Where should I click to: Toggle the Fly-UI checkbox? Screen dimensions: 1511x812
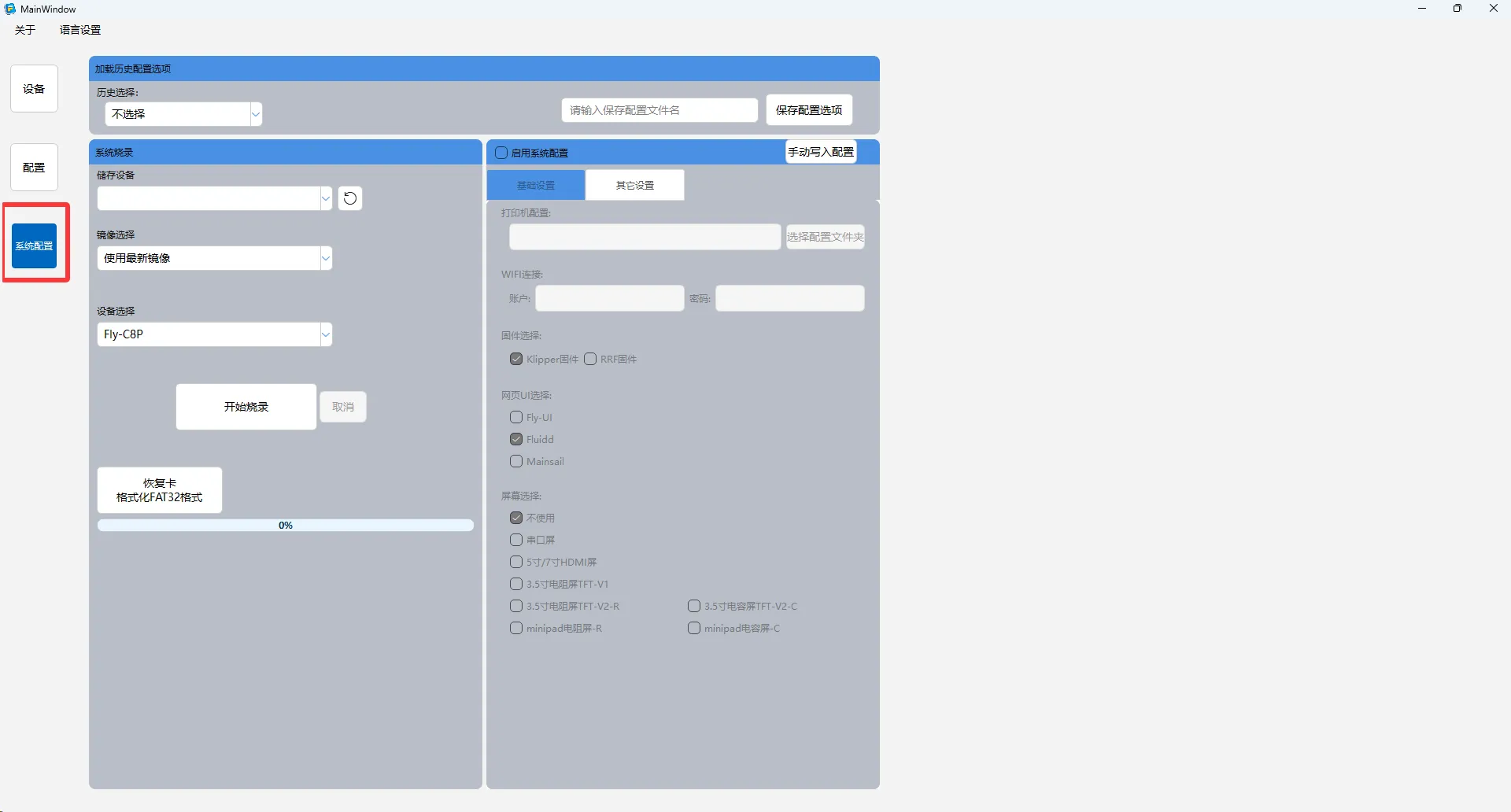(516, 417)
